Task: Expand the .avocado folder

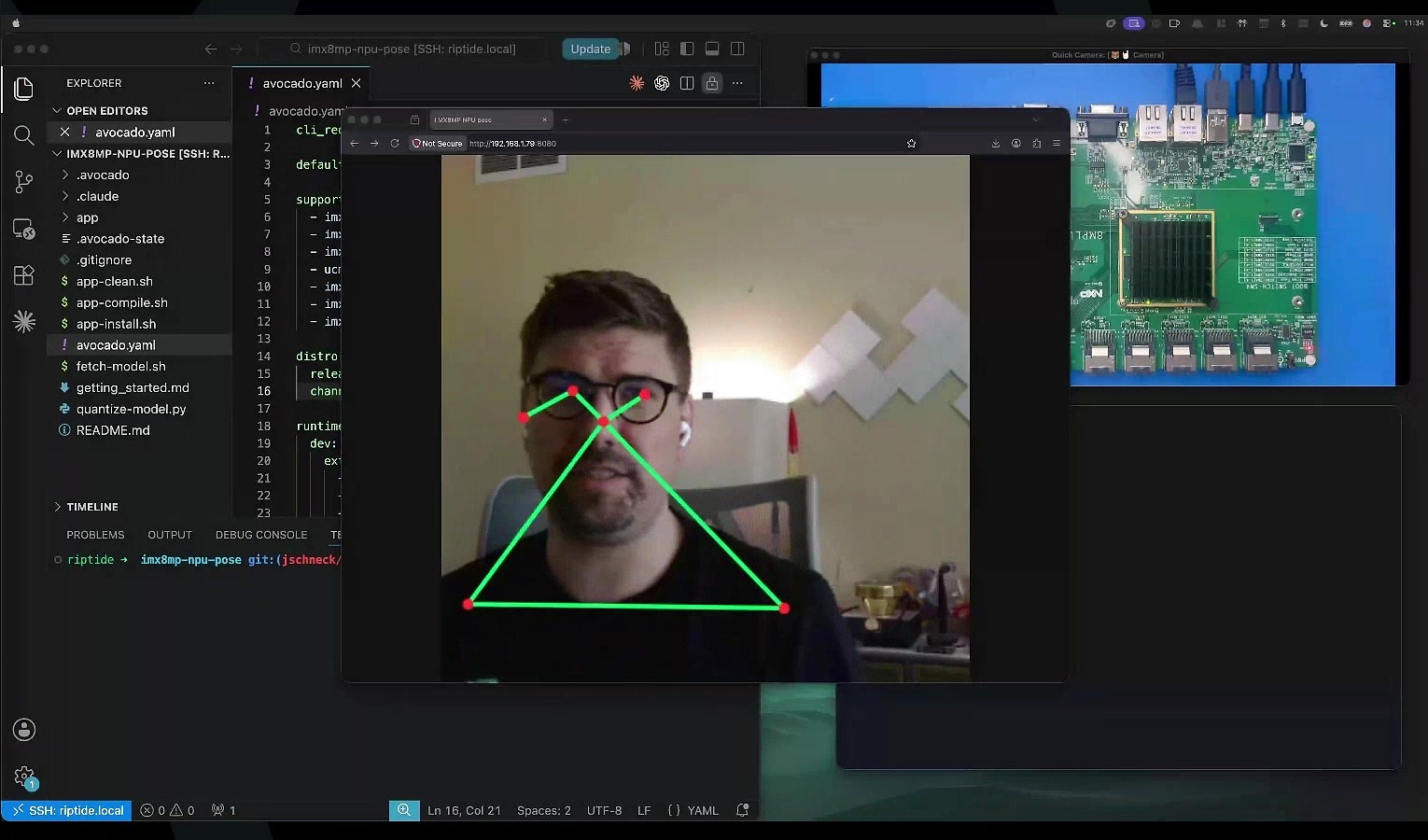Action: (103, 175)
